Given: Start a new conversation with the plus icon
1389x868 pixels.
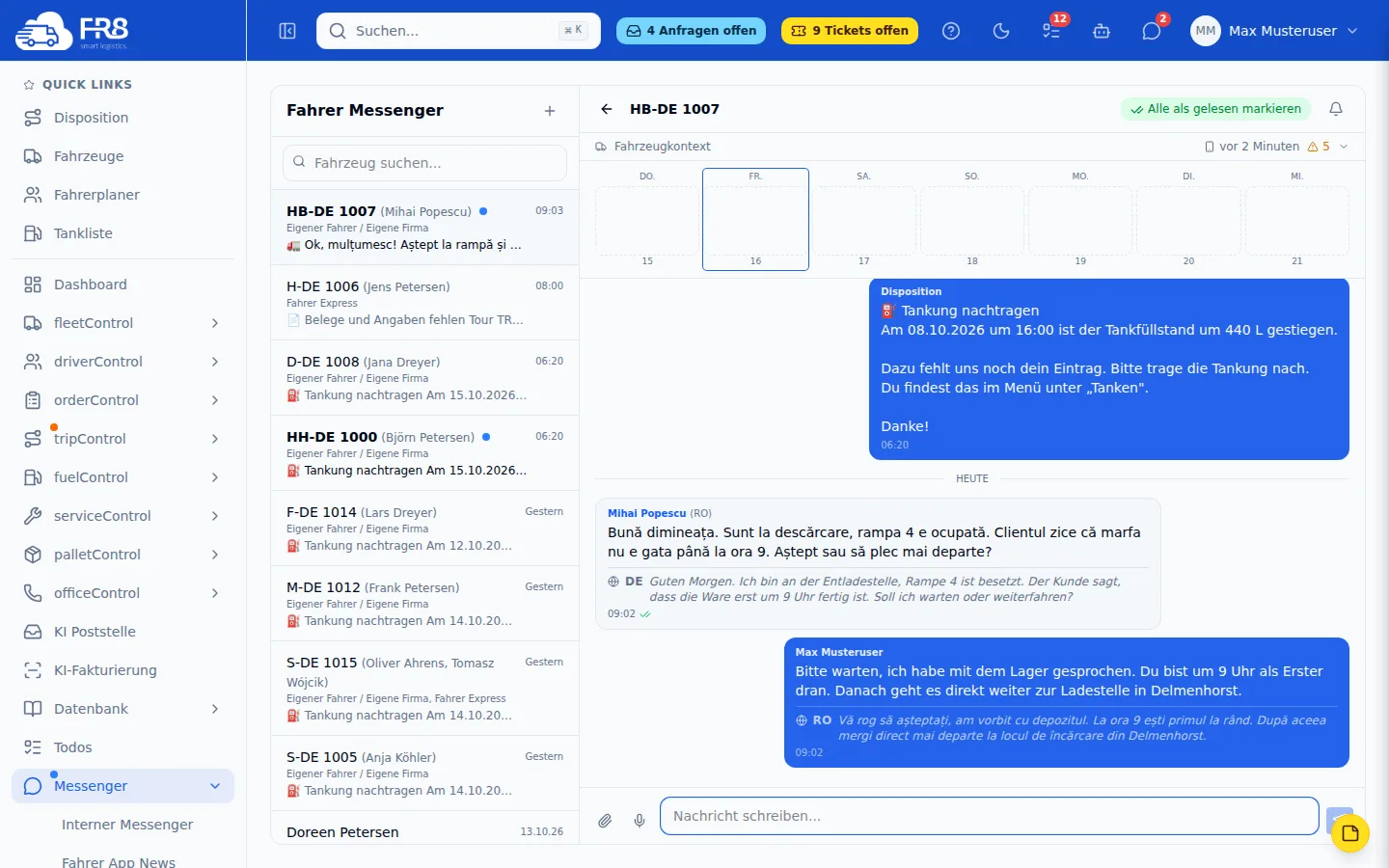Looking at the screenshot, I should tap(550, 111).
